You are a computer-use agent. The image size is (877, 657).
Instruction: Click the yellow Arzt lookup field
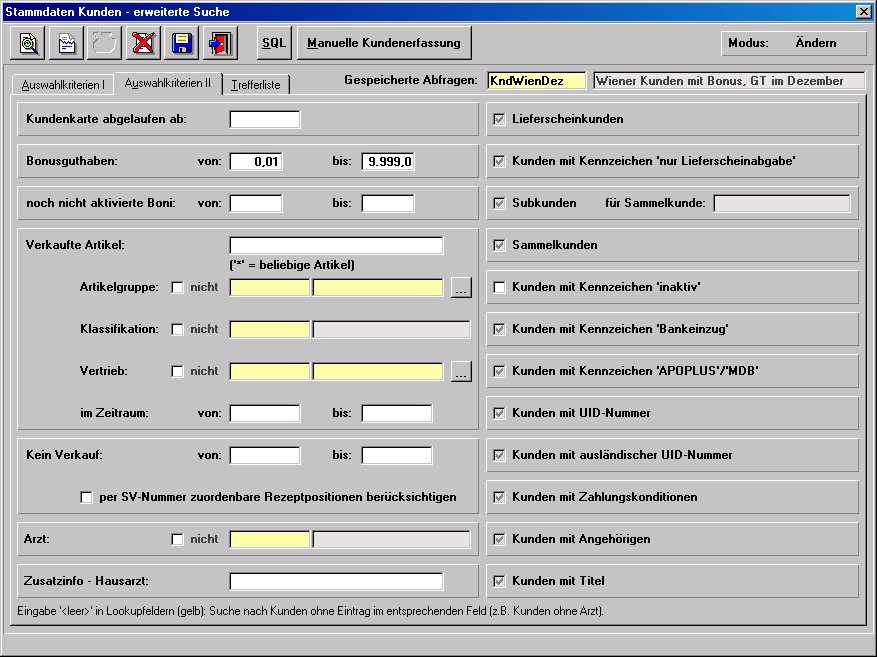click(x=270, y=540)
